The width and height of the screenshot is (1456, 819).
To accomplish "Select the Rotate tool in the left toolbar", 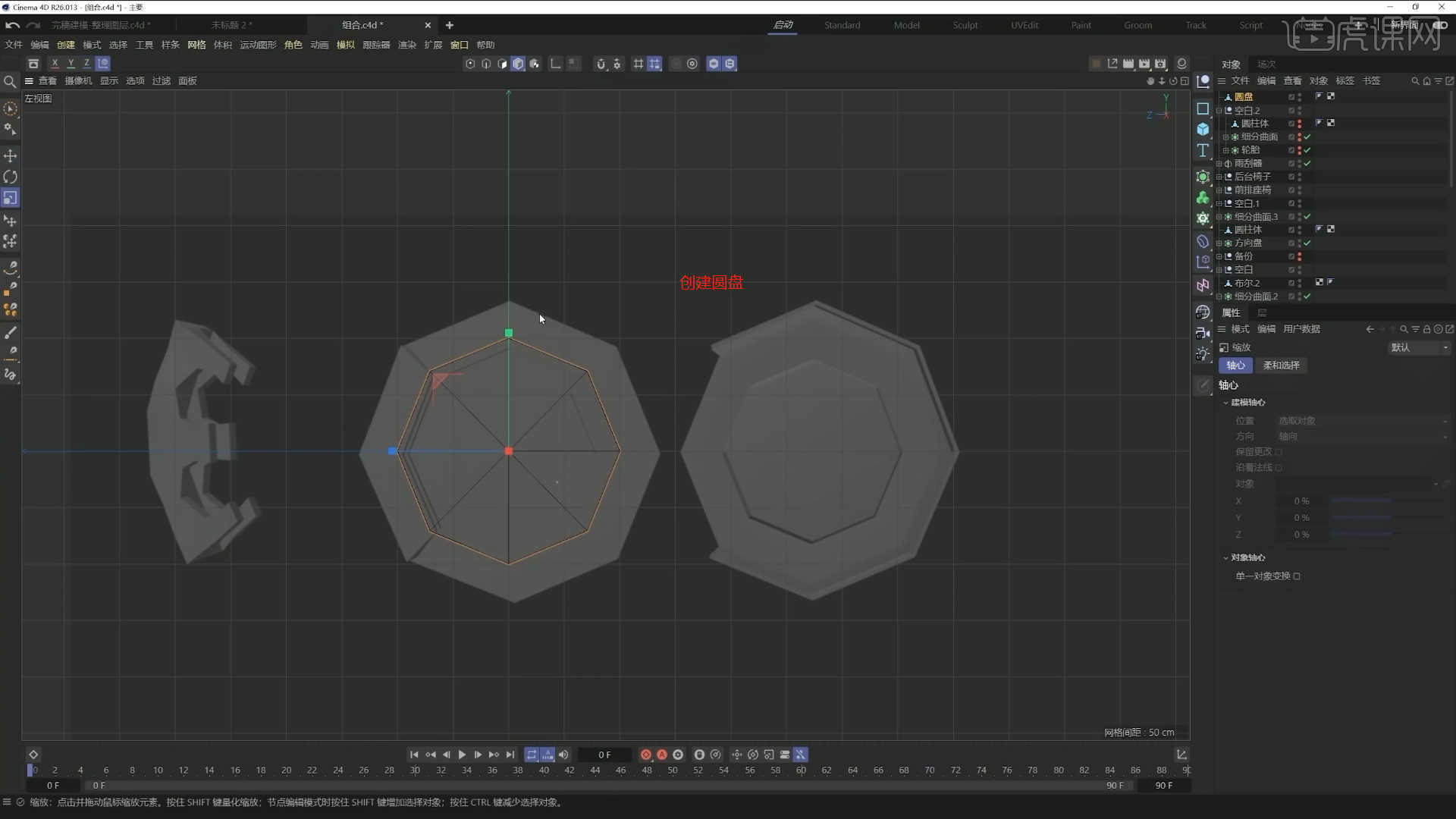I will 11,177.
